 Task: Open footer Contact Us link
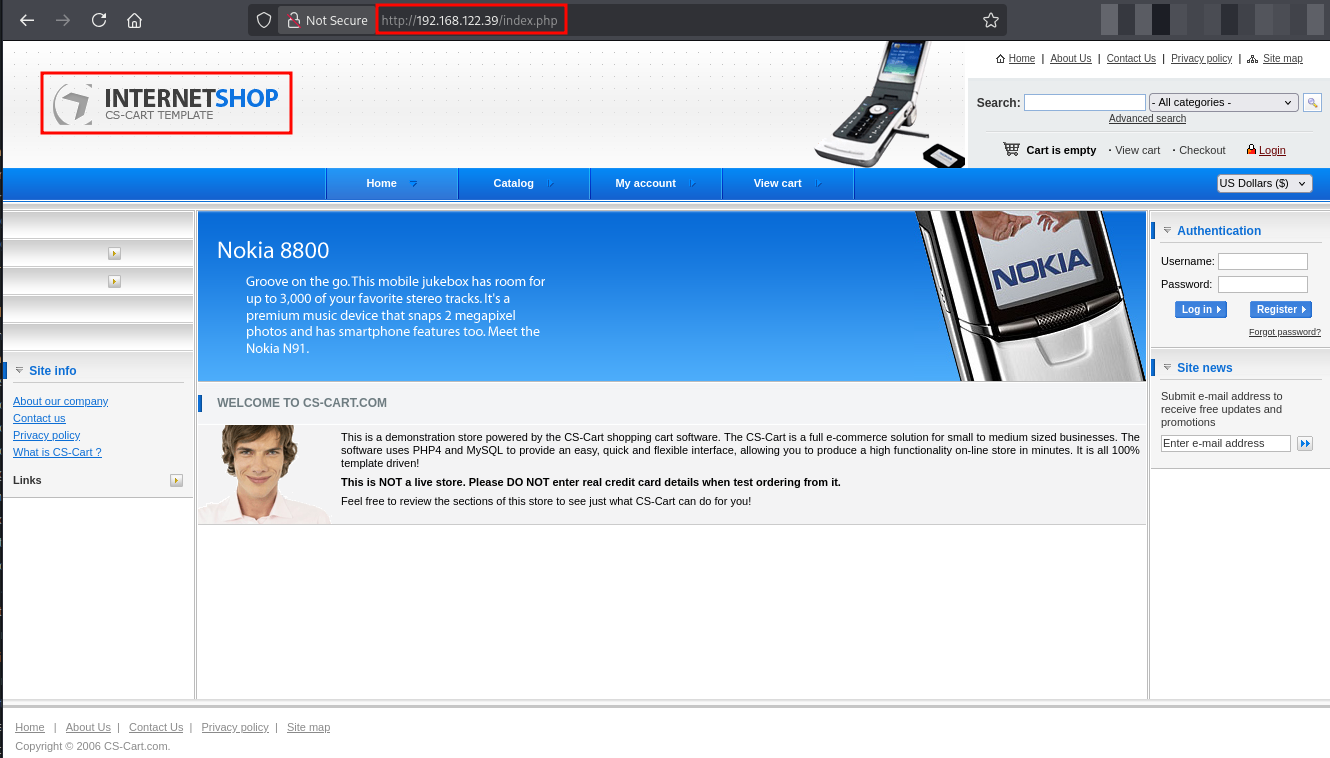[x=156, y=727]
